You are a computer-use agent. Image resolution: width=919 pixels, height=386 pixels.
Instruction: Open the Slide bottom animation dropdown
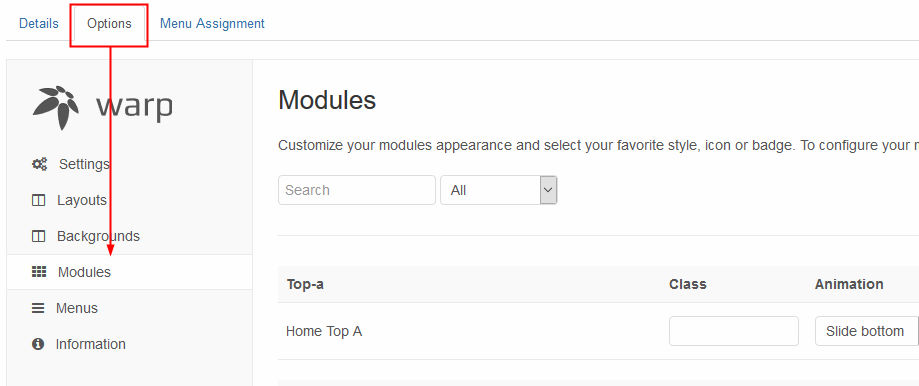pos(867,331)
